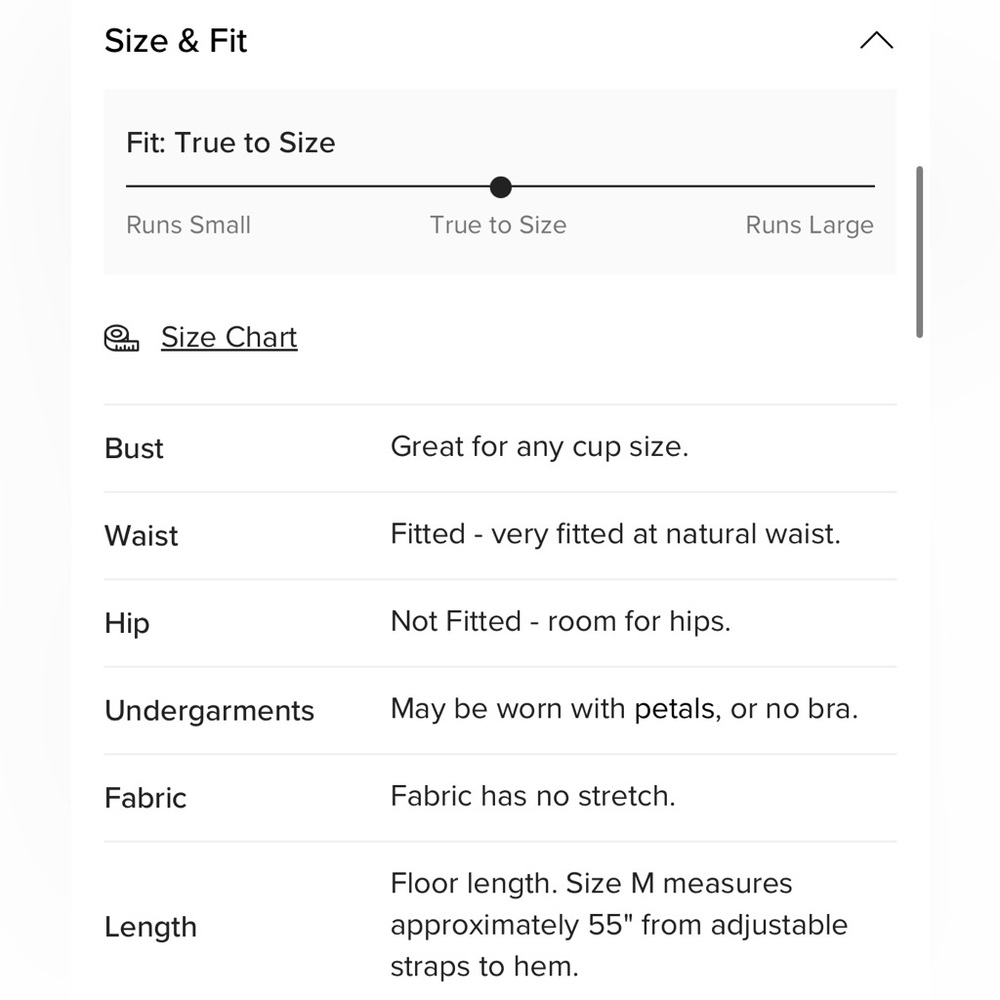The width and height of the screenshot is (1000, 1000).
Task: Select the Runs Small label
Action: [x=188, y=225]
